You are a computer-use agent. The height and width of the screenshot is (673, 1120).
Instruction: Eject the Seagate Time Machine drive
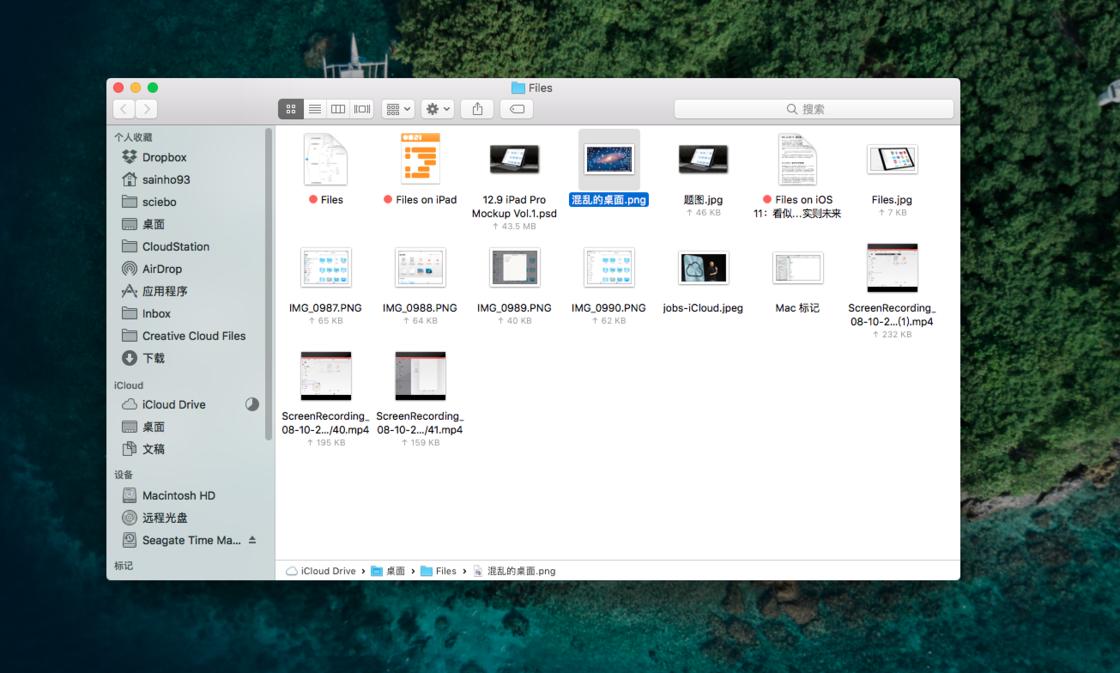(252, 540)
